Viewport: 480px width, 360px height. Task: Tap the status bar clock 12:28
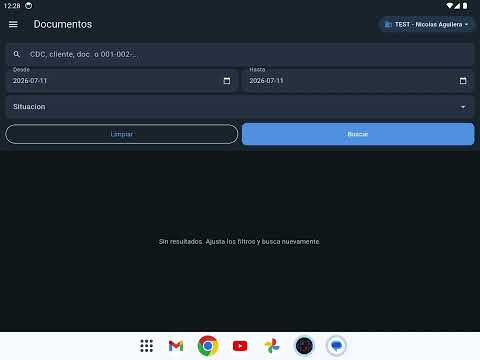coord(12,6)
